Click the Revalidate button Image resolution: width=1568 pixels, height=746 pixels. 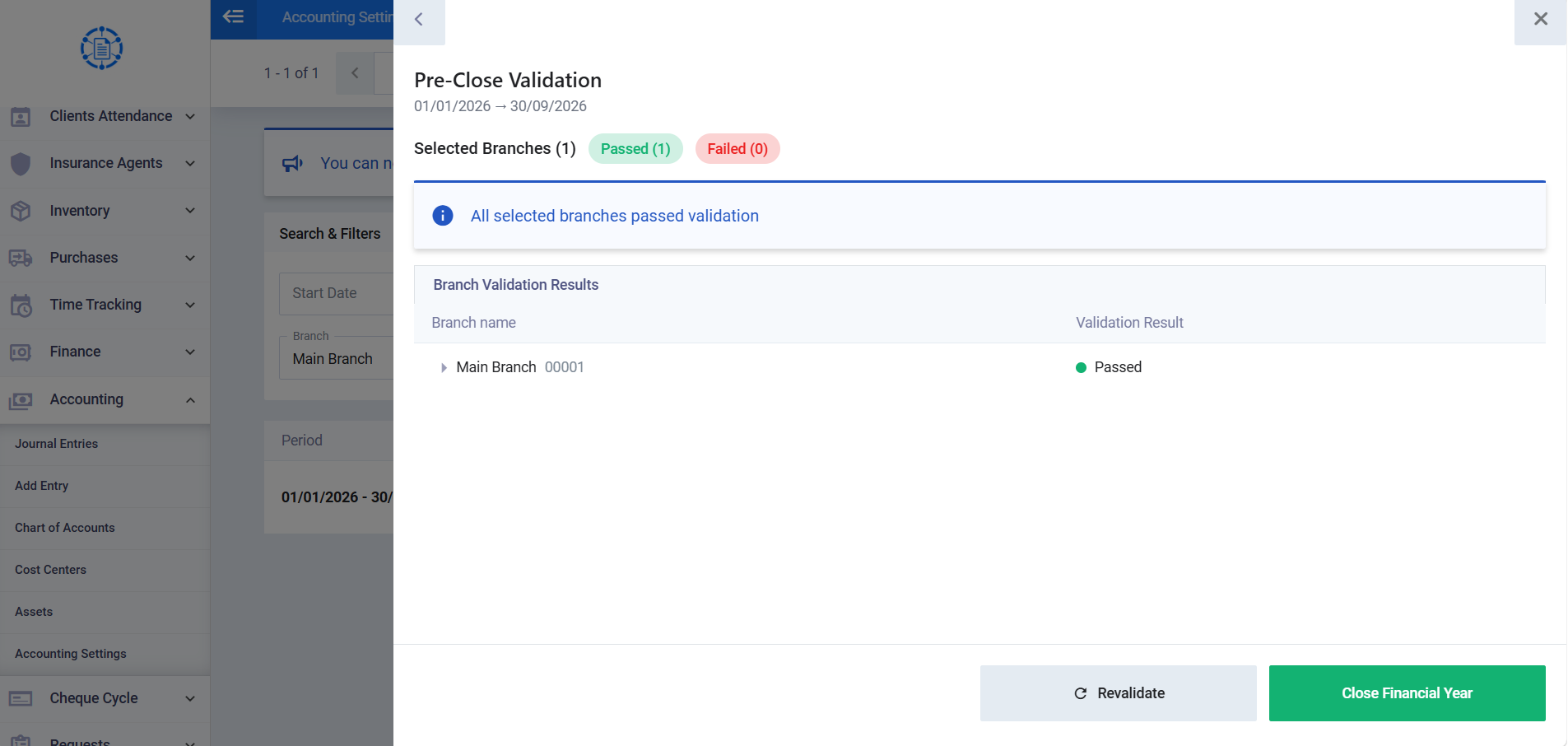1118,693
